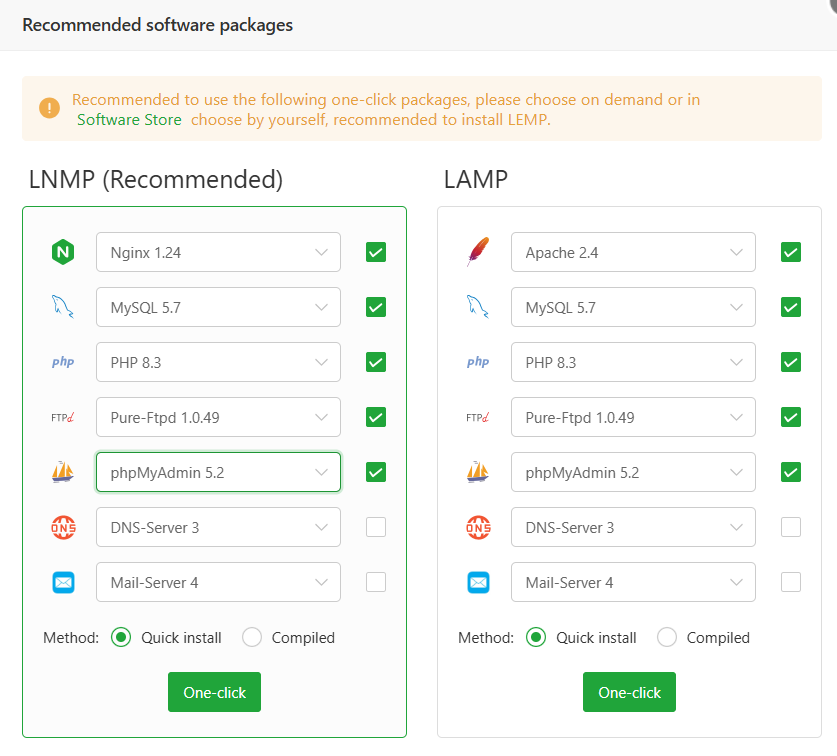This screenshot has height=756, width=837.
Task: Click the Mail-Server envelope icon in LNMP
Action: click(63, 582)
